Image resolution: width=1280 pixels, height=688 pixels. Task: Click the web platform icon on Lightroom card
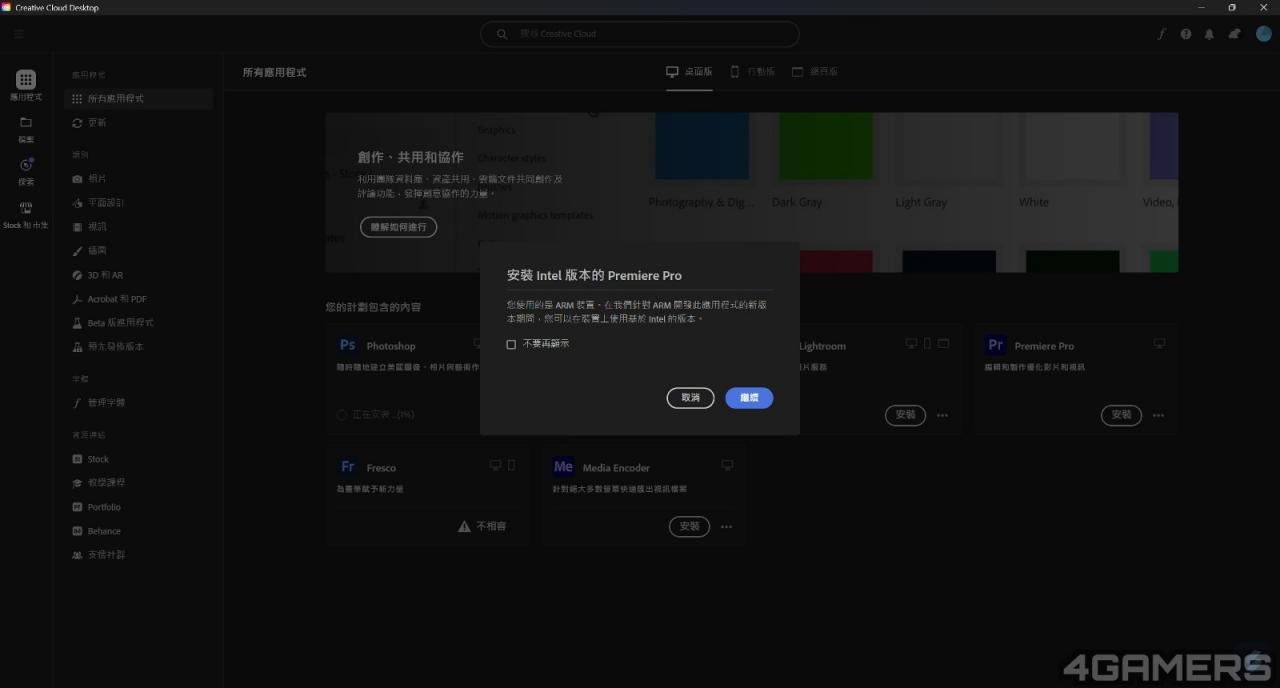pyautogui.click(x=943, y=344)
